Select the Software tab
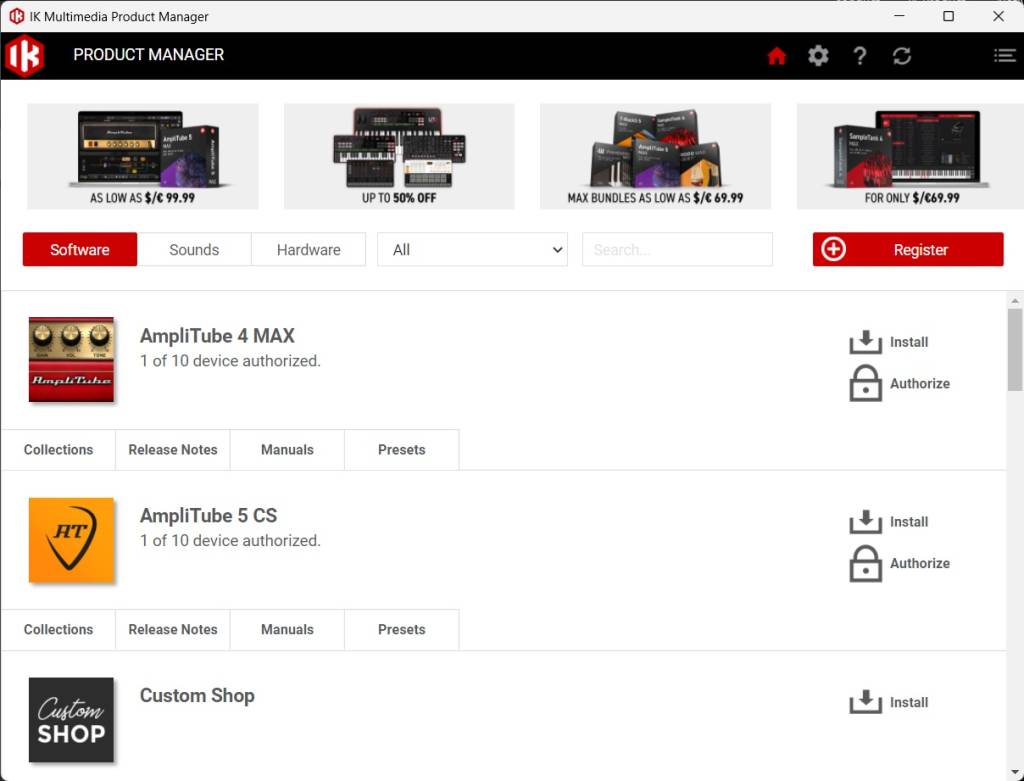Screen dimensions: 1024x781 tap(80, 250)
